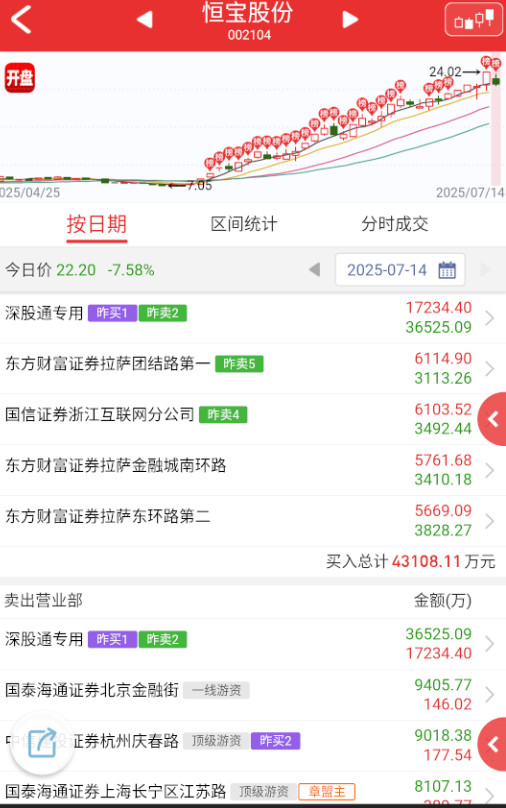Select the 2025-07-14 date field
Viewport: 506px width, 808px height.
(400, 270)
